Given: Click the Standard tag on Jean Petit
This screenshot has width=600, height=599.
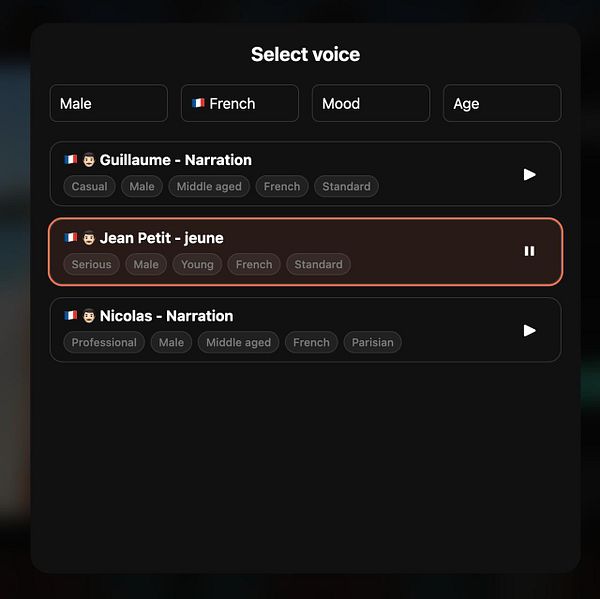Looking at the screenshot, I should pos(318,264).
